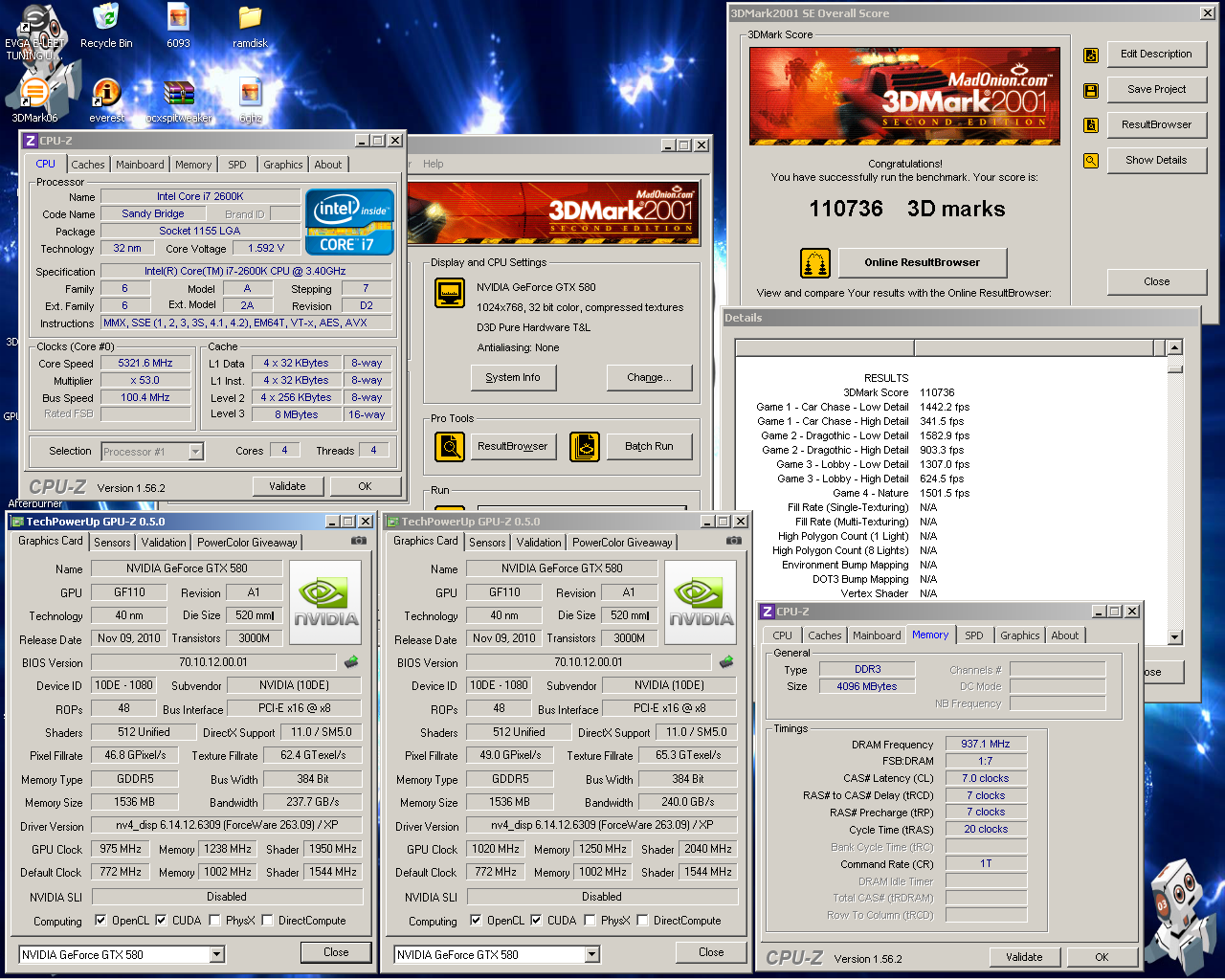Open the Processor #1 selection dropdown
The width and height of the screenshot is (1225, 980).
click(x=195, y=452)
